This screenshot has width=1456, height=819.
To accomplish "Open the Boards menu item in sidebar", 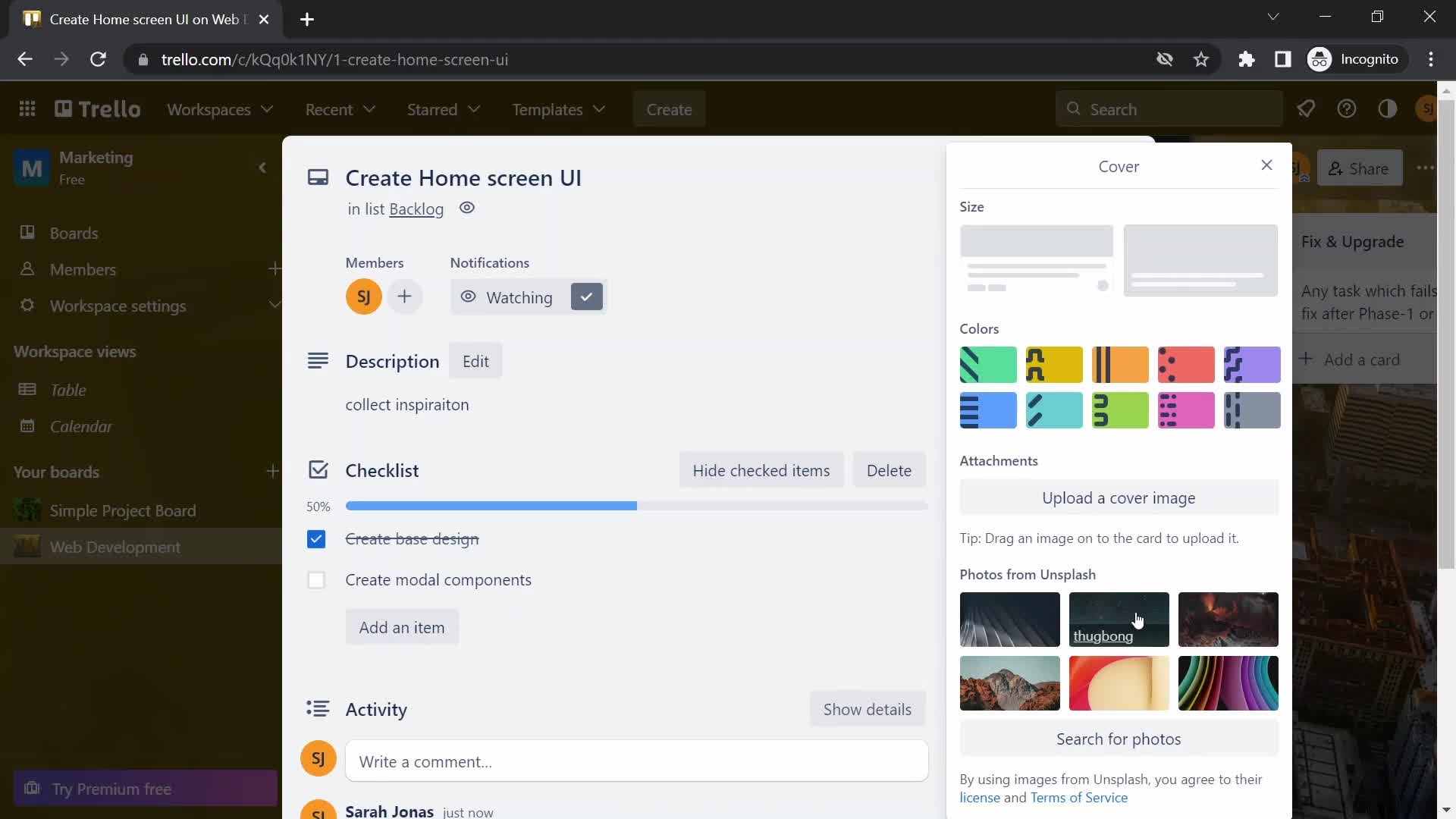I will pos(74,233).
